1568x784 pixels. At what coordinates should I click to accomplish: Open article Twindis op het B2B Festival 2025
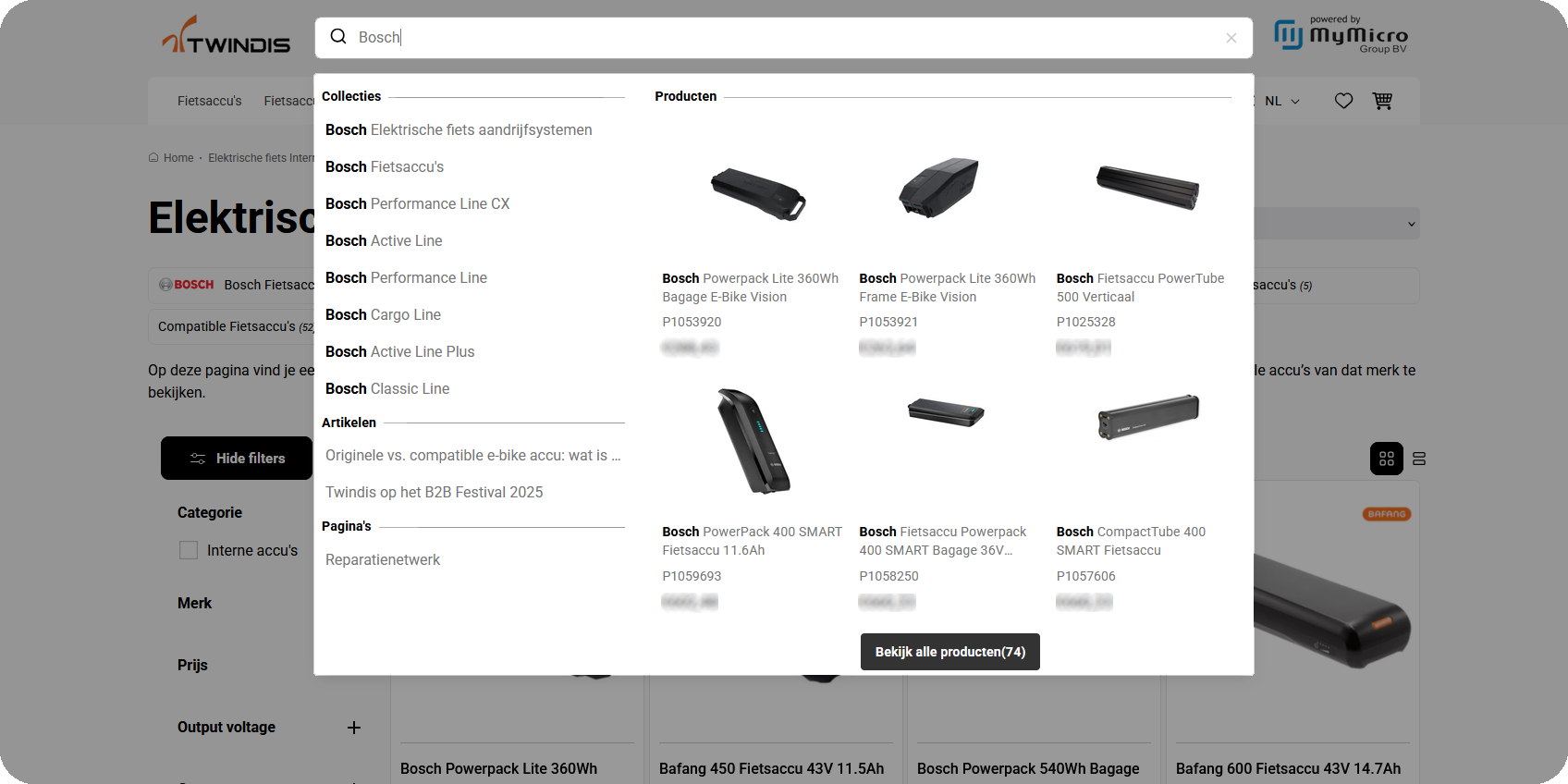(435, 492)
